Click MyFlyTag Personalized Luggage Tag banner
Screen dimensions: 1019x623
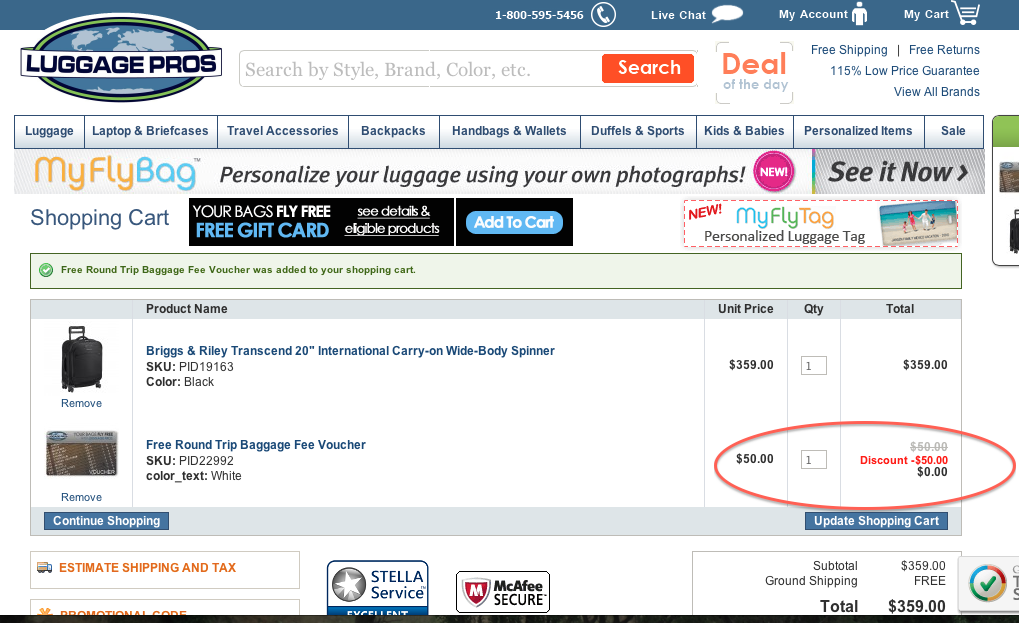point(821,224)
